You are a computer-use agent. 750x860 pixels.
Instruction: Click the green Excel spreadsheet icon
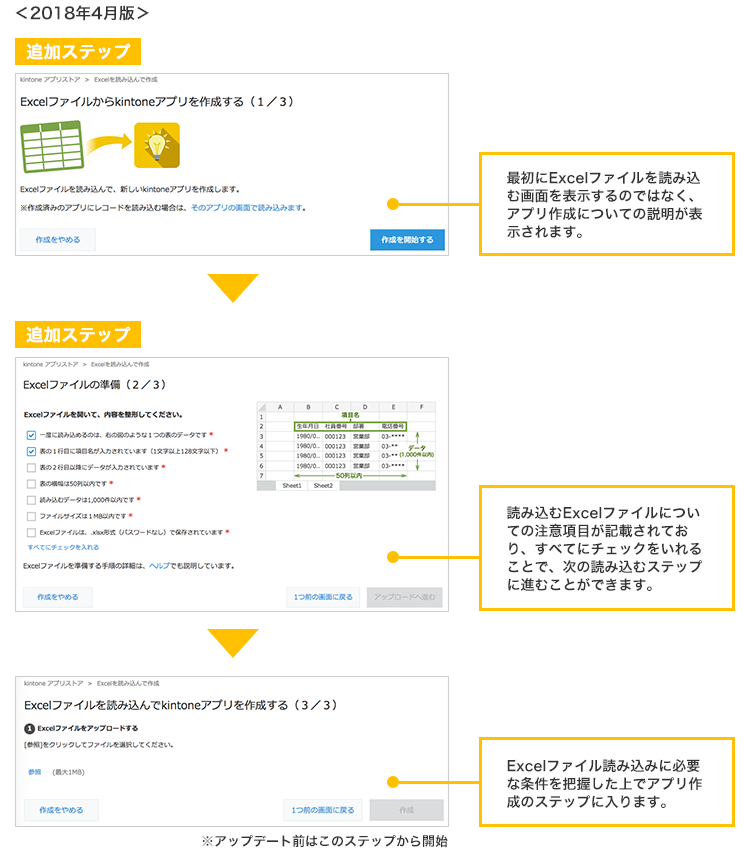(x=50, y=147)
